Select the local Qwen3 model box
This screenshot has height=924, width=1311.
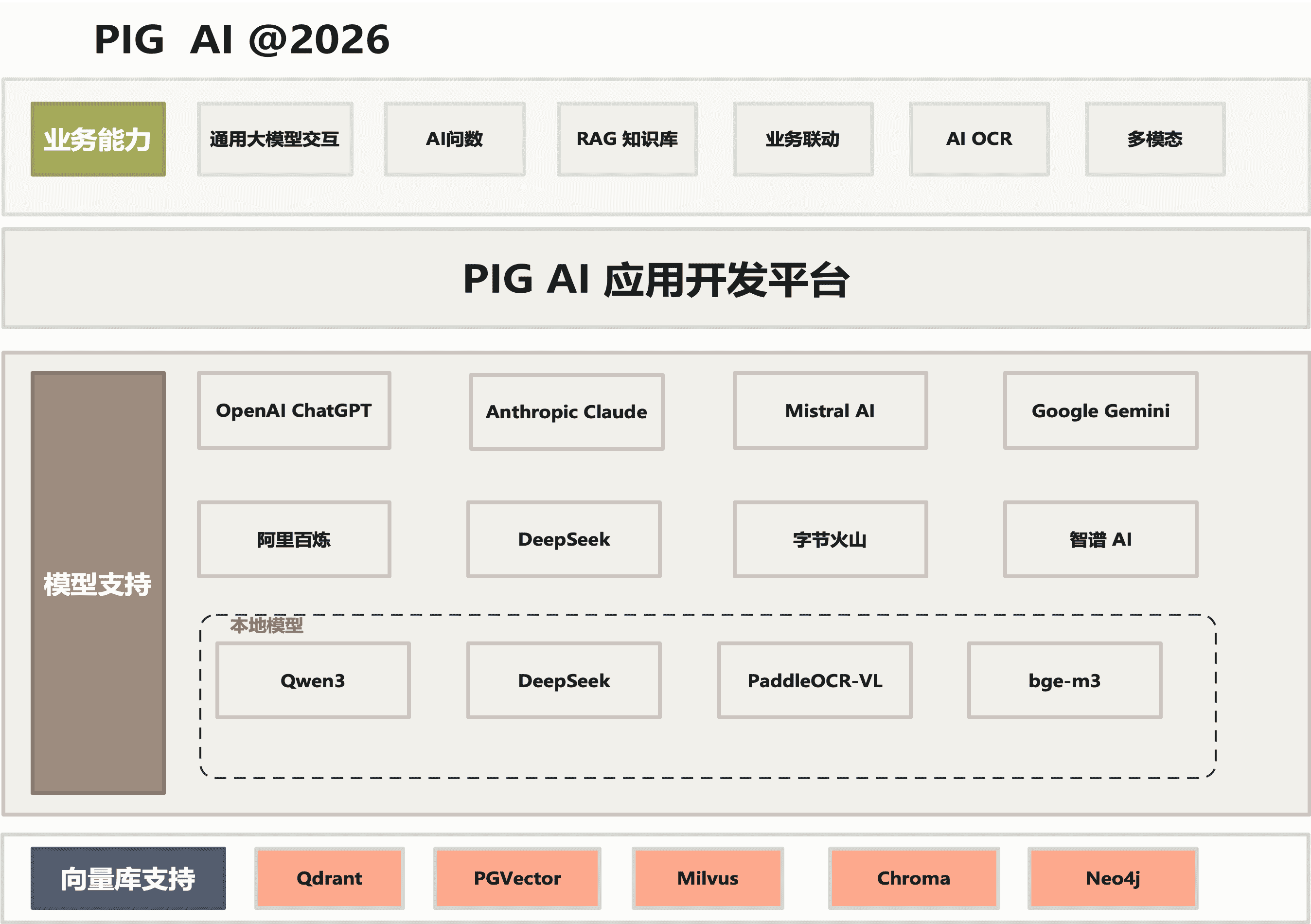(x=312, y=680)
